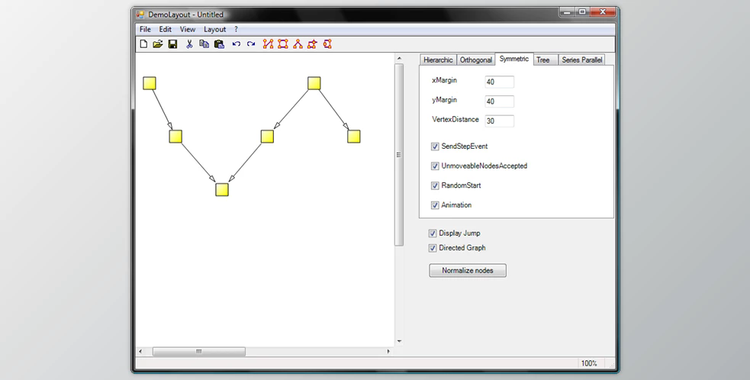Click the DemoLayout title bar app icon
Image resolution: width=750 pixels, height=380 pixels.
click(140, 14)
